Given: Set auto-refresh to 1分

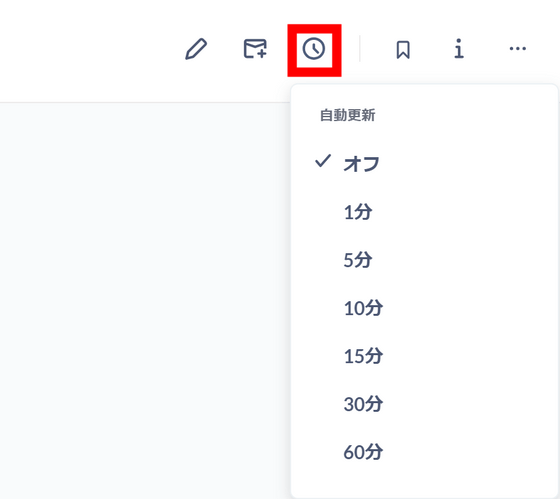Looking at the screenshot, I should tap(424, 212).
